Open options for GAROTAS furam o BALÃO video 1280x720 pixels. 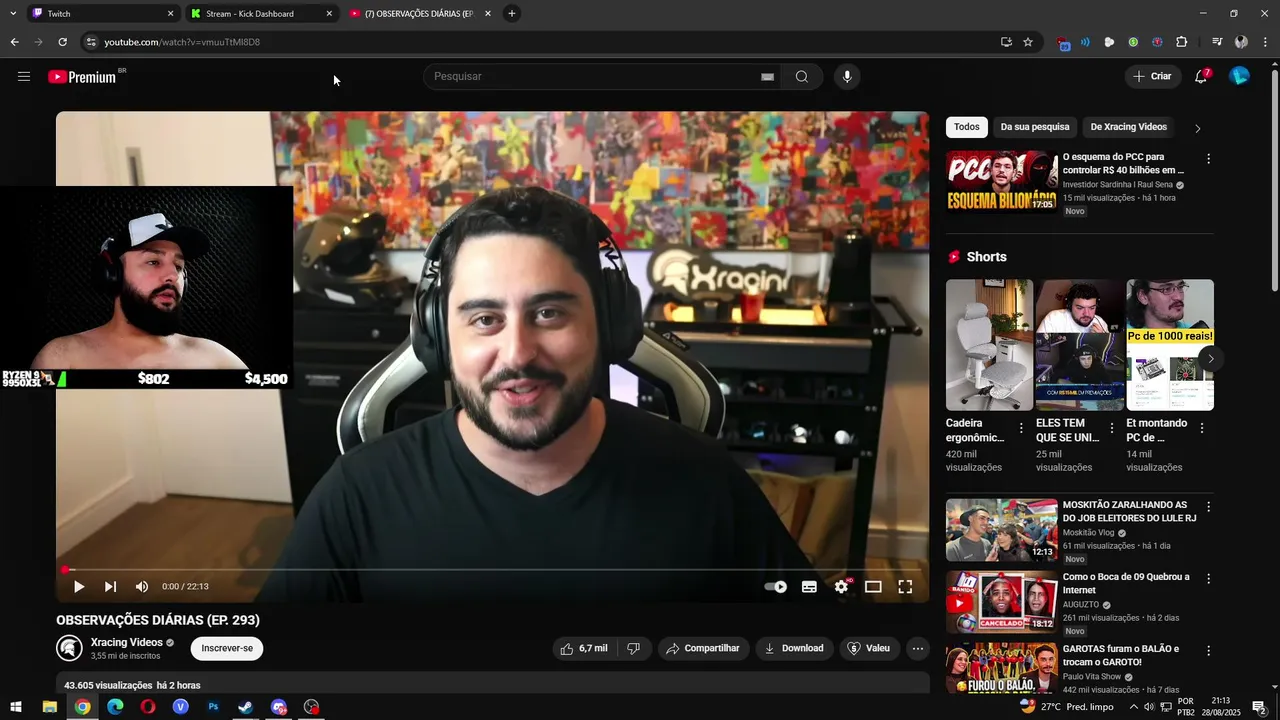point(1208,651)
